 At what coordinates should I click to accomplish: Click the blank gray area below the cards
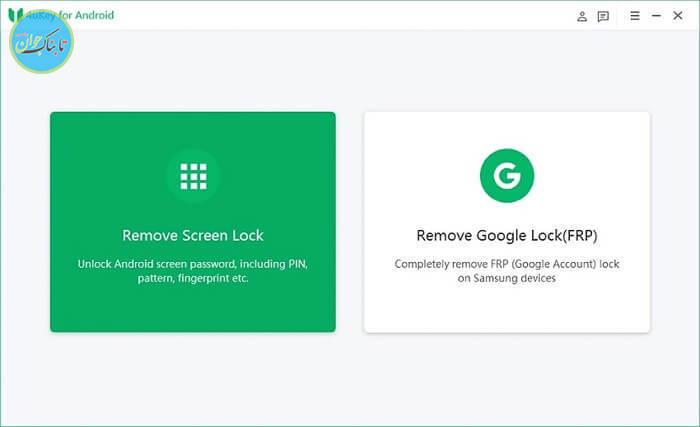click(x=350, y=380)
